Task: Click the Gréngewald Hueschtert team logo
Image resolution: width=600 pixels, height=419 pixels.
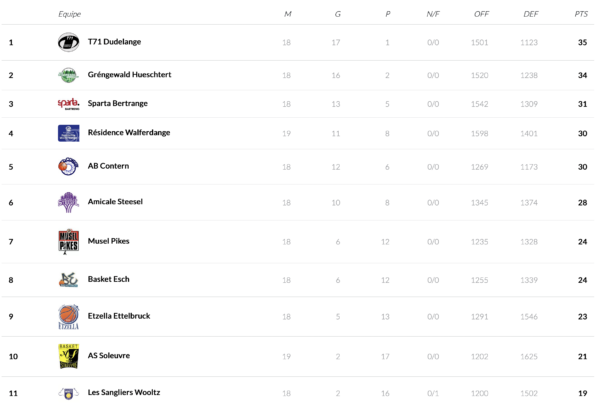Action: point(68,75)
